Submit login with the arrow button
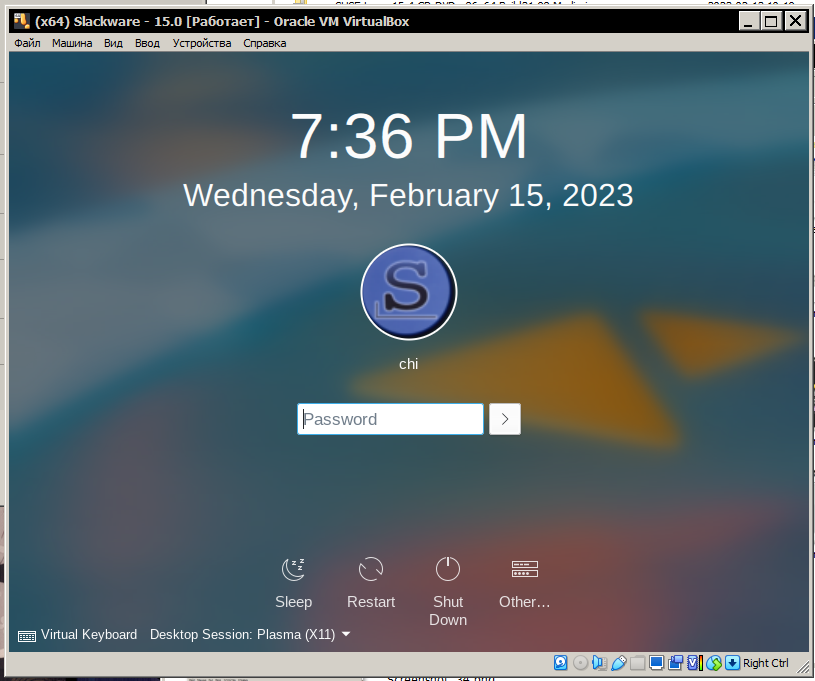Image resolution: width=815 pixels, height=681 pixels. point(505,419)
